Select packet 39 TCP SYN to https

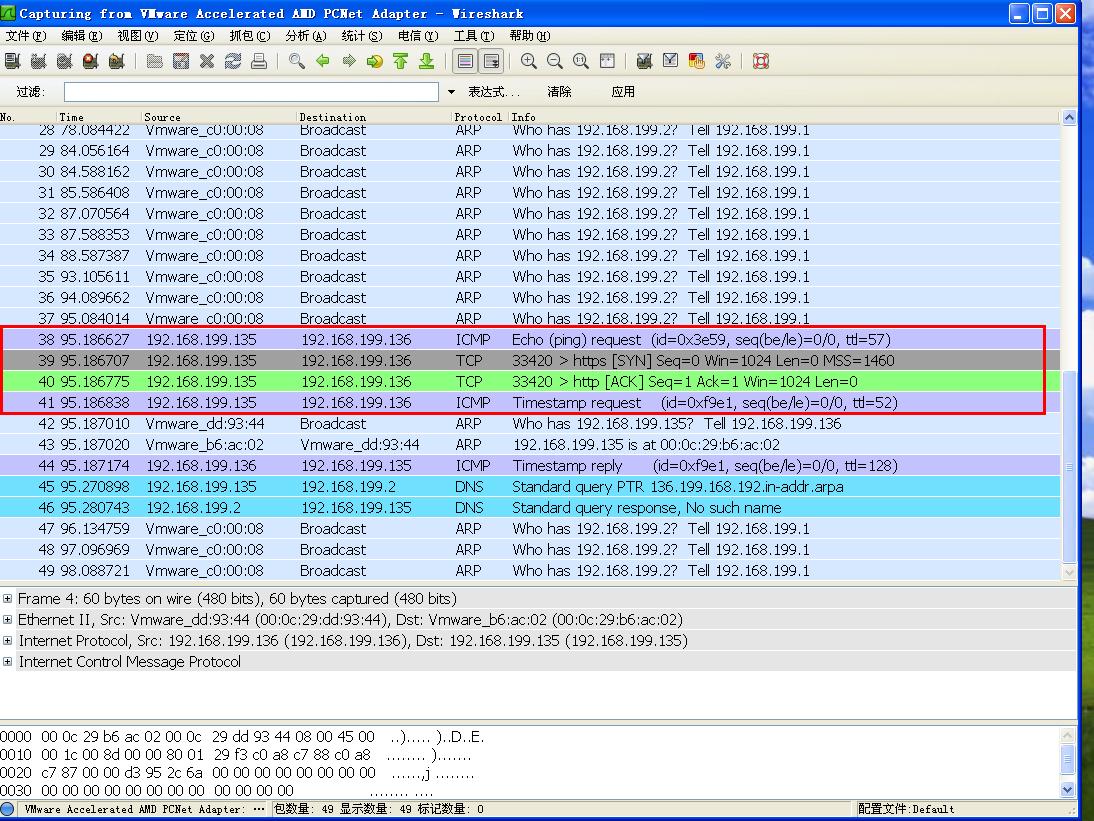(x=530, y=361)
